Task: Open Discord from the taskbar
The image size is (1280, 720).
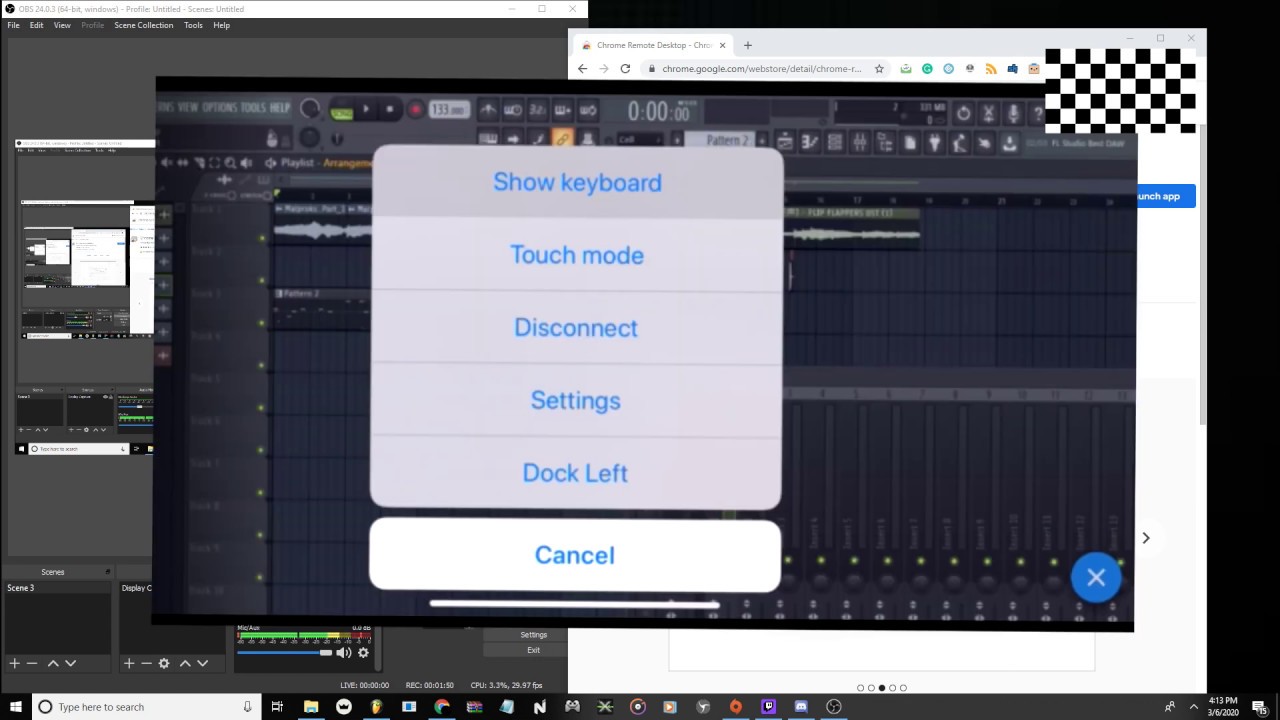Action: 801,707
